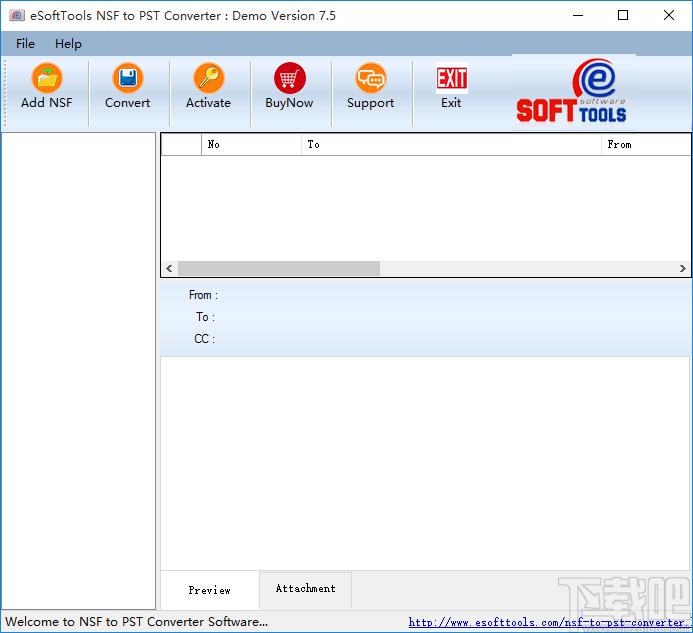This screenshot has height=633, width=693.
Task: Close the NSF to PST Converter window
Action: [x=669, y=15]
